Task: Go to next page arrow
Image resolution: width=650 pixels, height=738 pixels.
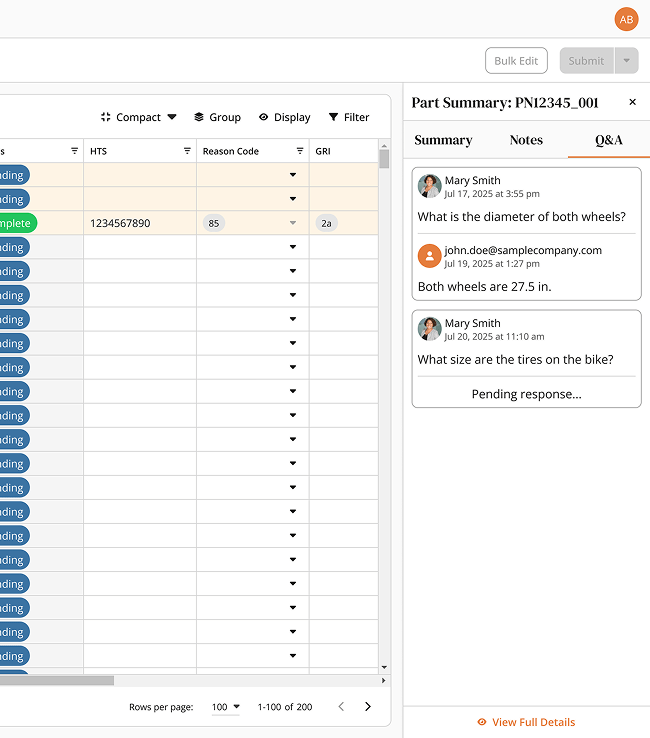Action: tap(368, 706)
